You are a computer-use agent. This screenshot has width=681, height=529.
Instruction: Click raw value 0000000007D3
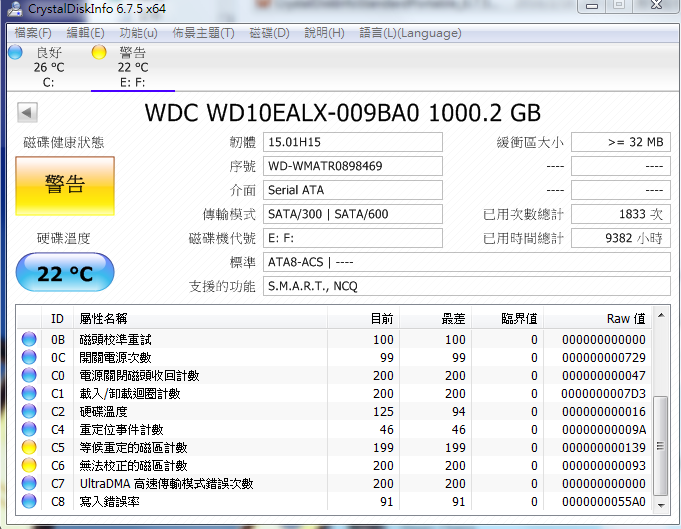604,393
